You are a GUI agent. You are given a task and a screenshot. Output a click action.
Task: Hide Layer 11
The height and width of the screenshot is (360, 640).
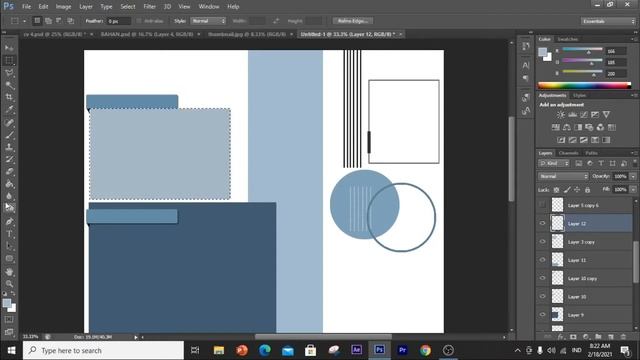pos(542,260)
